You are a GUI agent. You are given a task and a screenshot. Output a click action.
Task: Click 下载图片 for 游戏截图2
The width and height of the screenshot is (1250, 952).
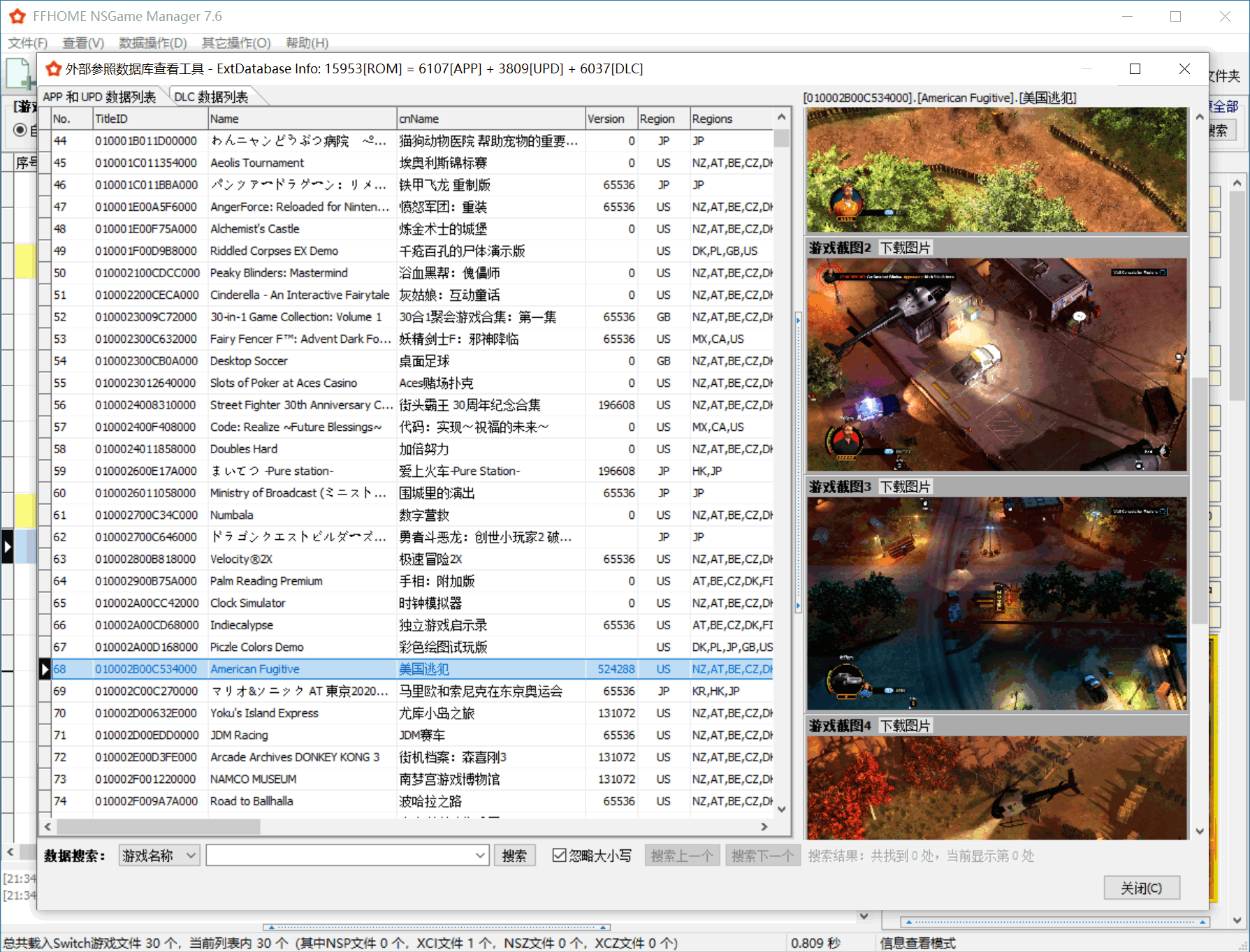point(906,248)
